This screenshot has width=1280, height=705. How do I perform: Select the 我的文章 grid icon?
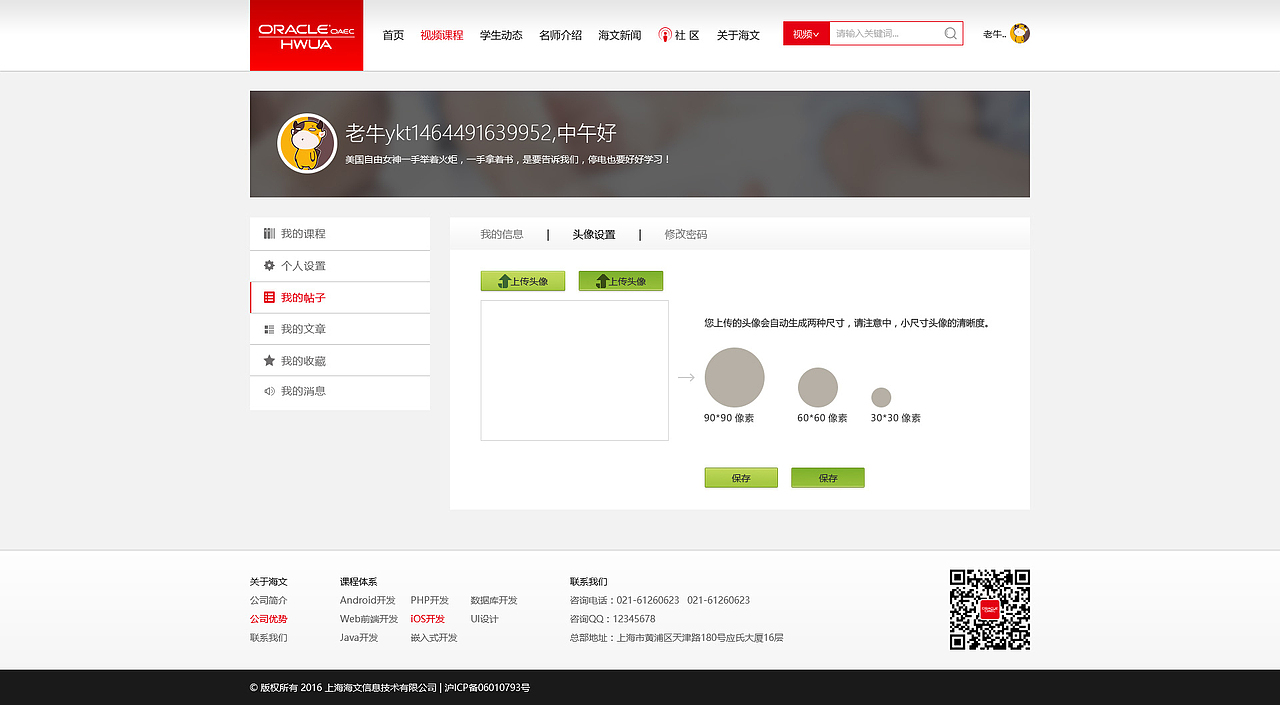click(268, 328)
